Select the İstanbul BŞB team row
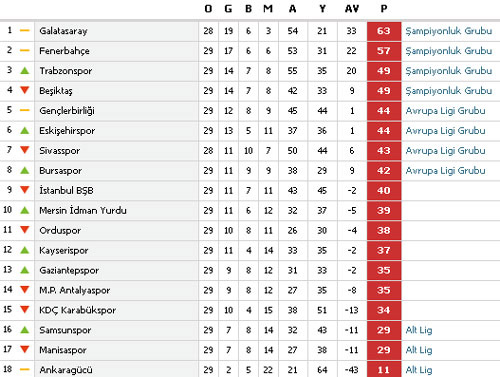The width and height of the screenshot is (500, 377). pyautogui.click(x=250, y=190)
